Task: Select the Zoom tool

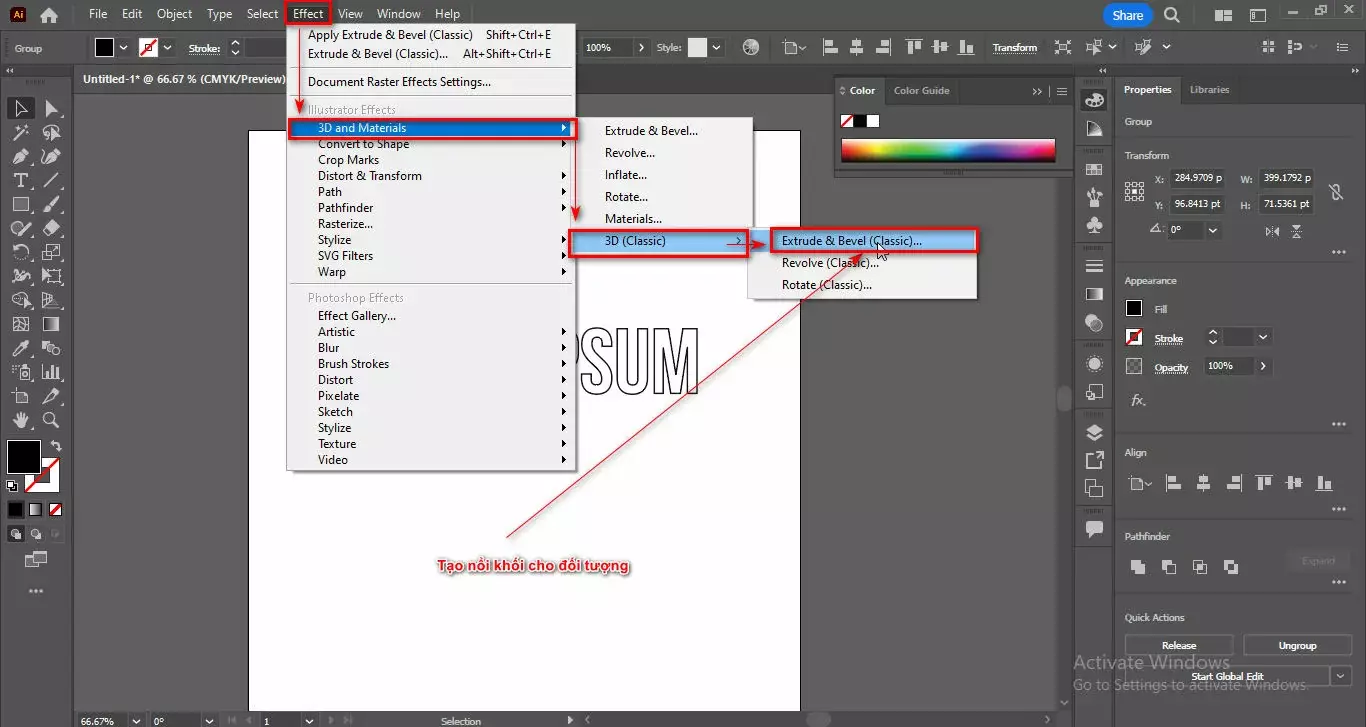Action: click(52, 420)
